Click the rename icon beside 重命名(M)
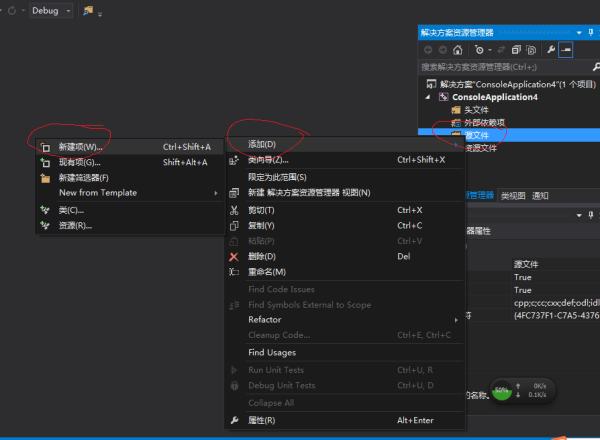 pyautogui.click(x=234, y=272)
